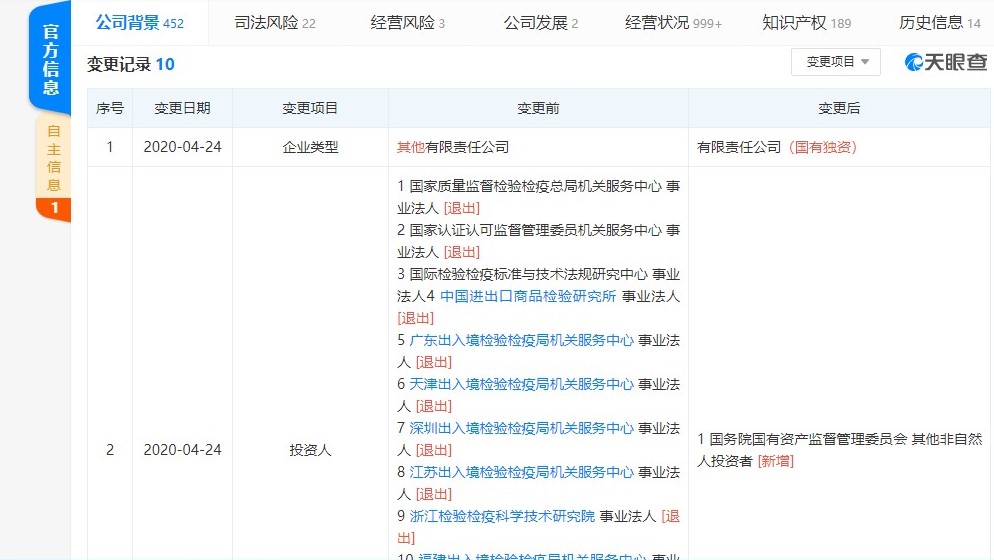Click entry 1 国家质量监督检验检疫总局机关服务中心
The width and height of the screenshot is (994, 560).
(x=538, y=197)
